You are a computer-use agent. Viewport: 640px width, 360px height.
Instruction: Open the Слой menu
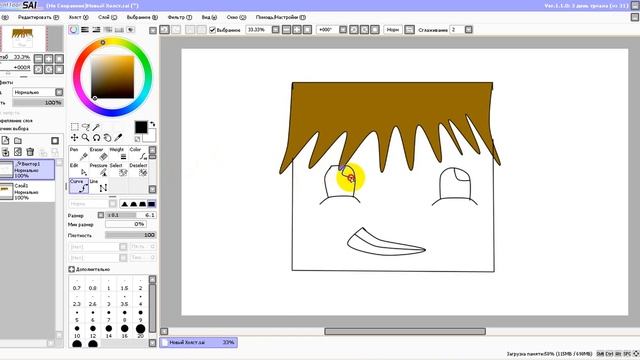[107, 17]
